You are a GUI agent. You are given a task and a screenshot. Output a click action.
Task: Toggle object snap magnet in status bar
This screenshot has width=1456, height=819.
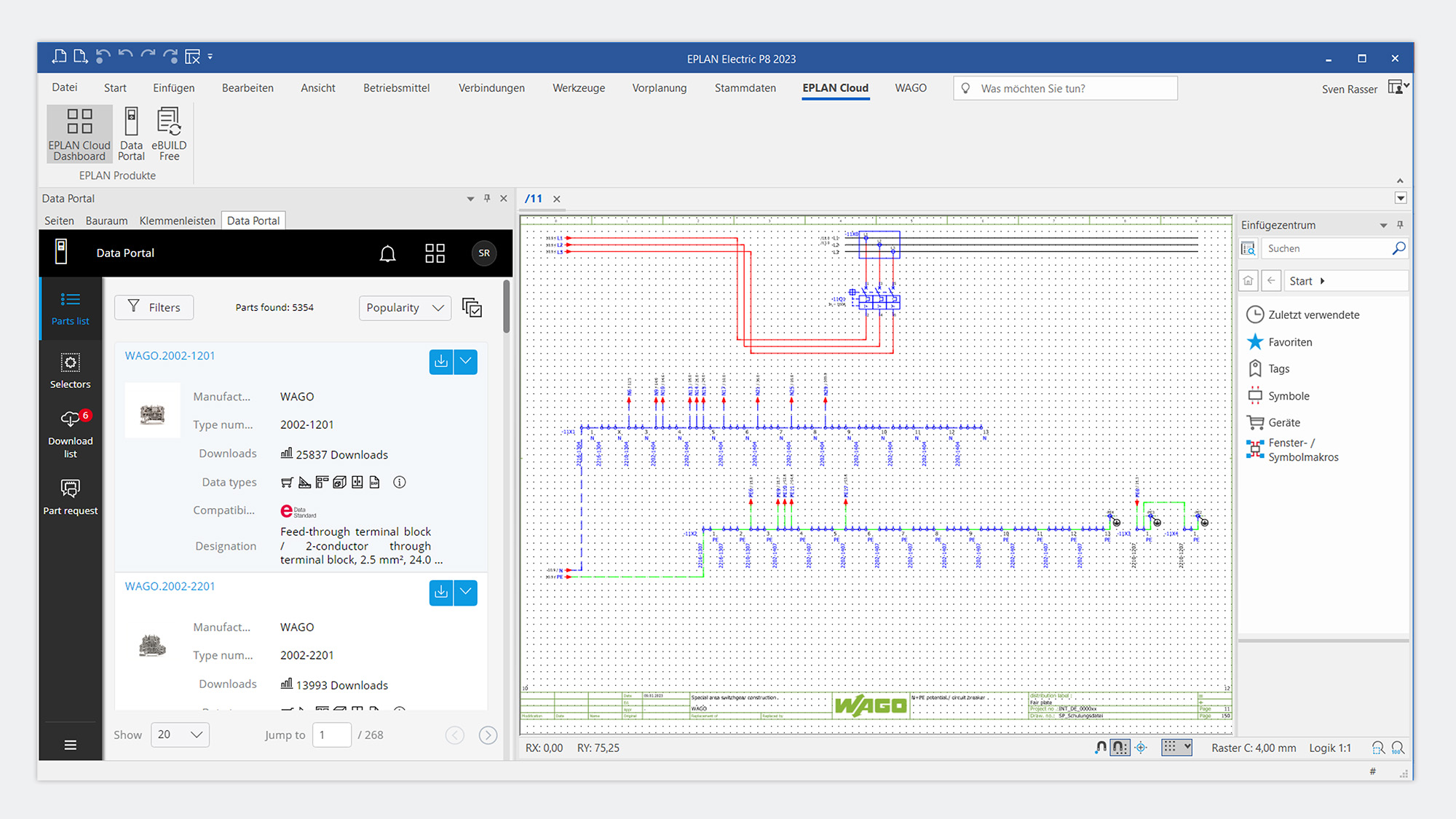coord(1101,748)
